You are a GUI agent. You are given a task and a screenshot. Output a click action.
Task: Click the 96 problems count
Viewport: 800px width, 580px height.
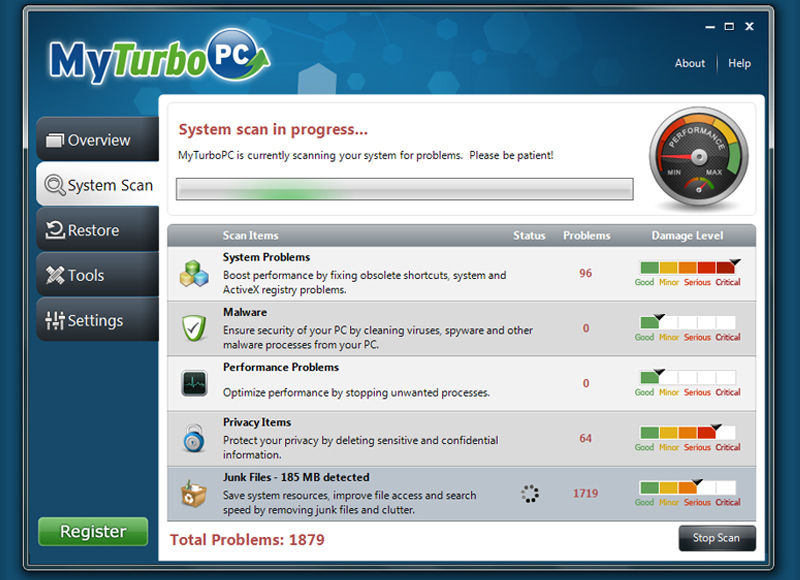coord(586,273)
